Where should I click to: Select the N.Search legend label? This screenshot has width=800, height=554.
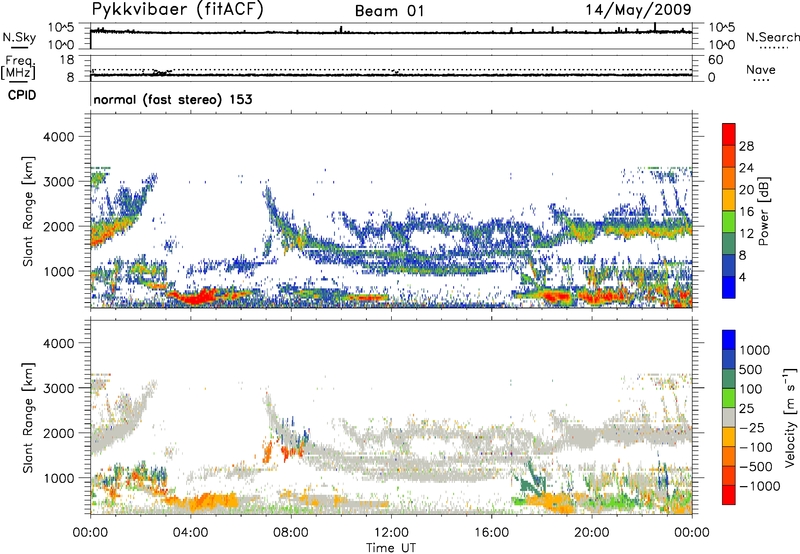pos(773,37)
